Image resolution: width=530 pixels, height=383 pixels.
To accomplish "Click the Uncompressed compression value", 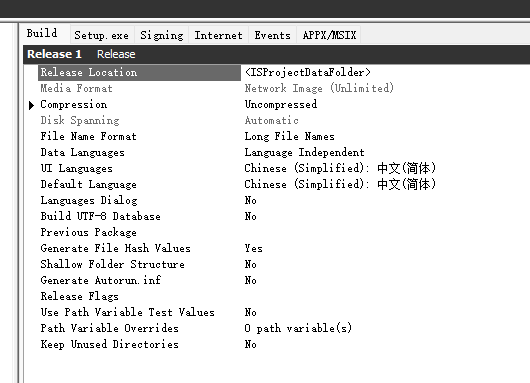I will (281, 104).
